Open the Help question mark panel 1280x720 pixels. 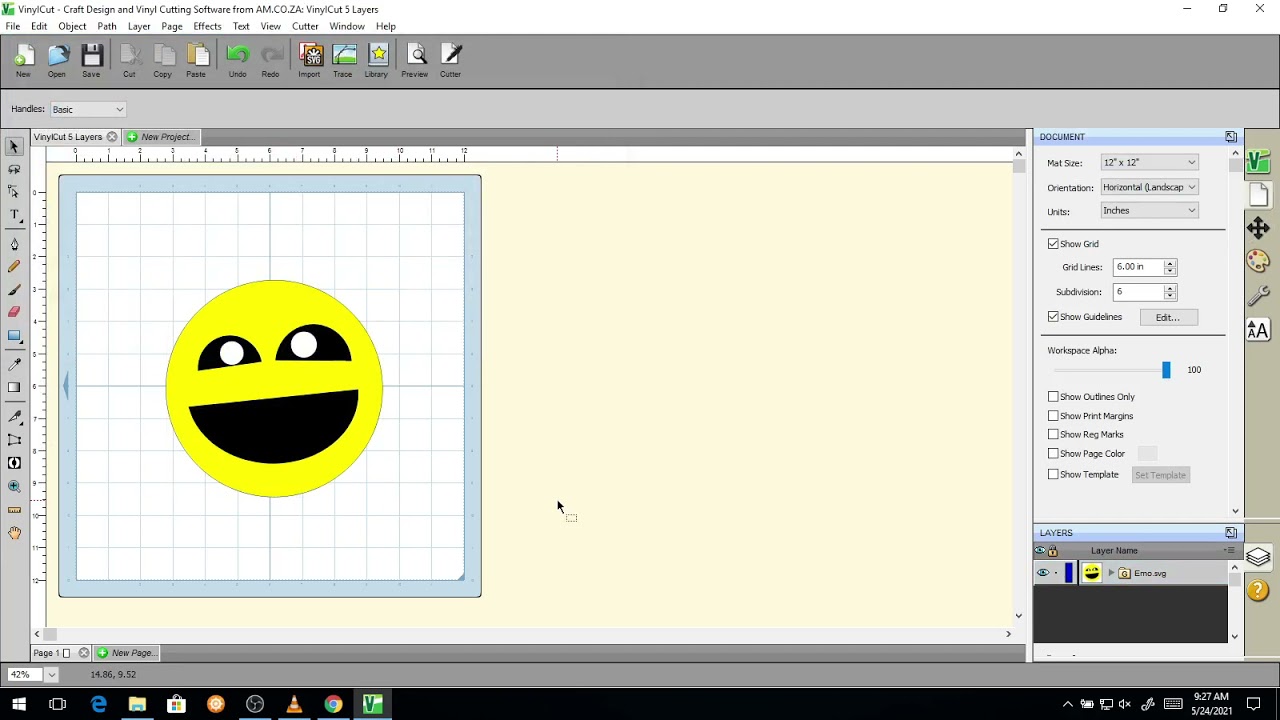point(1258,591)
